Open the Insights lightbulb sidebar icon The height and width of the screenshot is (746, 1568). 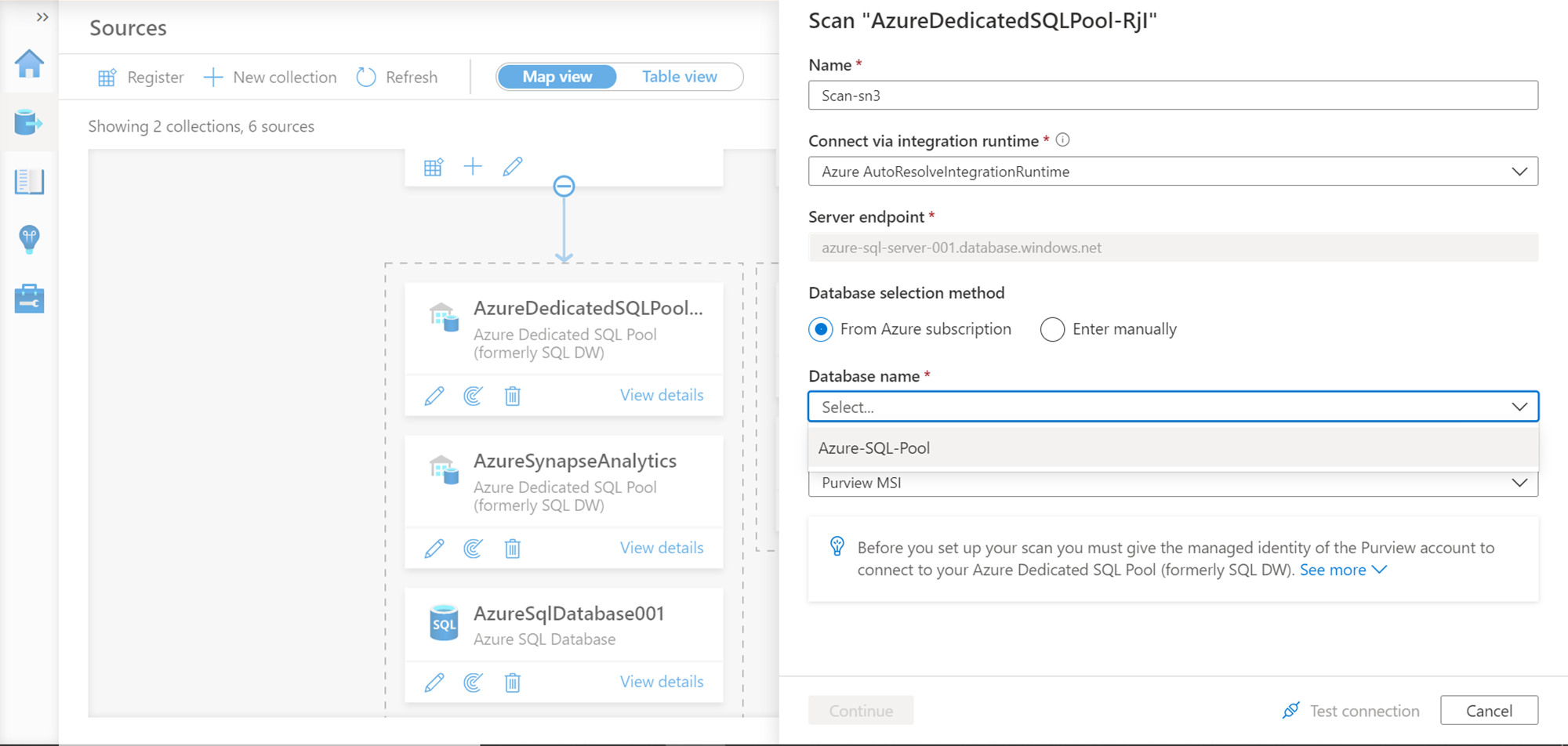tap(29, 239)
